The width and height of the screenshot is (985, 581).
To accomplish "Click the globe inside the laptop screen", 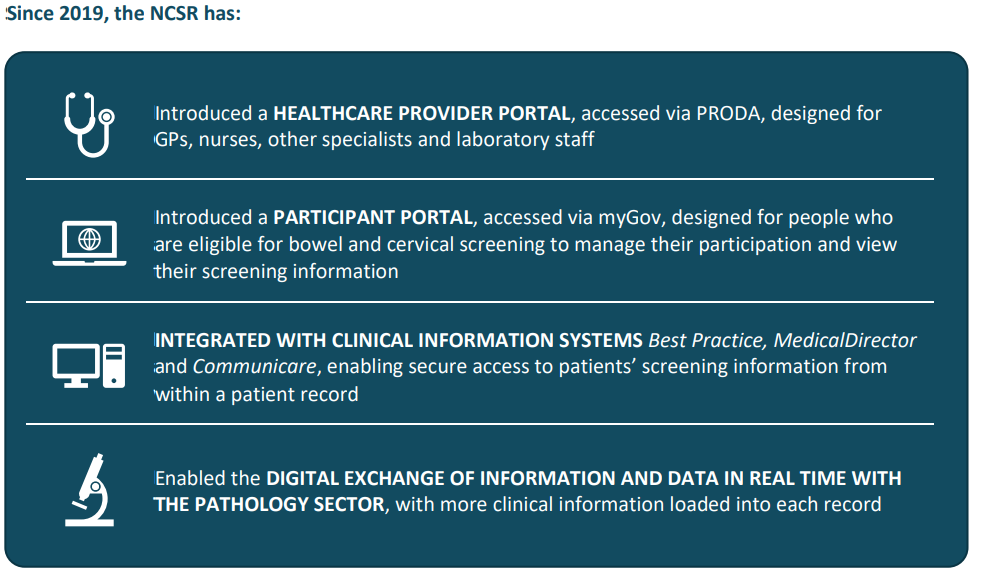I will (x=89, y=239).
